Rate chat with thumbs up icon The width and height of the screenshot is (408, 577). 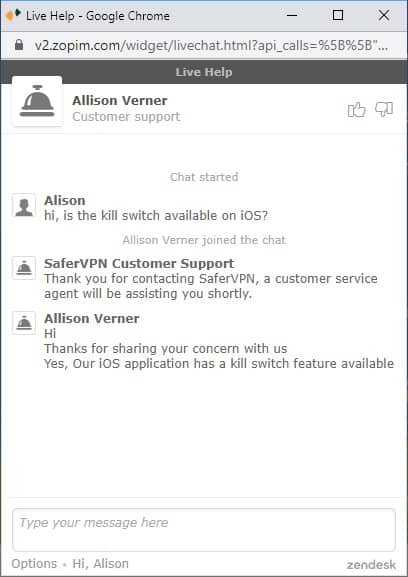click(356, 109)
